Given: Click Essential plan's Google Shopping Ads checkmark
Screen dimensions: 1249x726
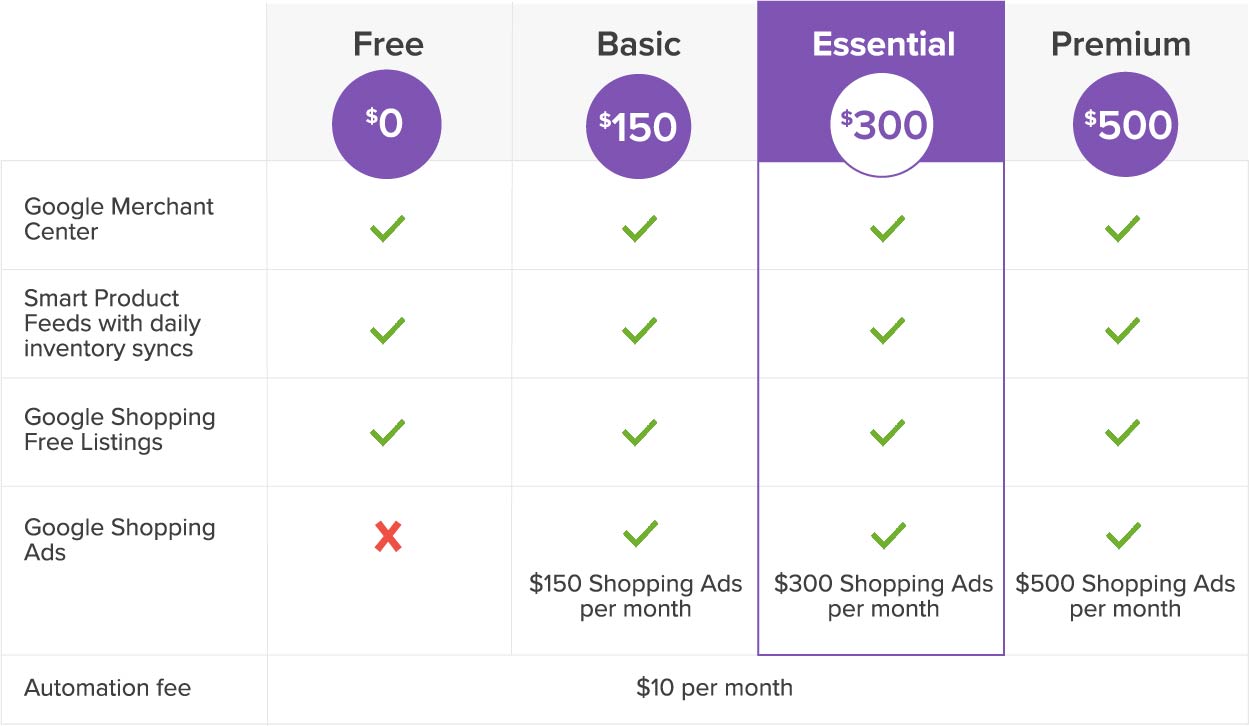Looking at the screenshot, I should point(887,534).
